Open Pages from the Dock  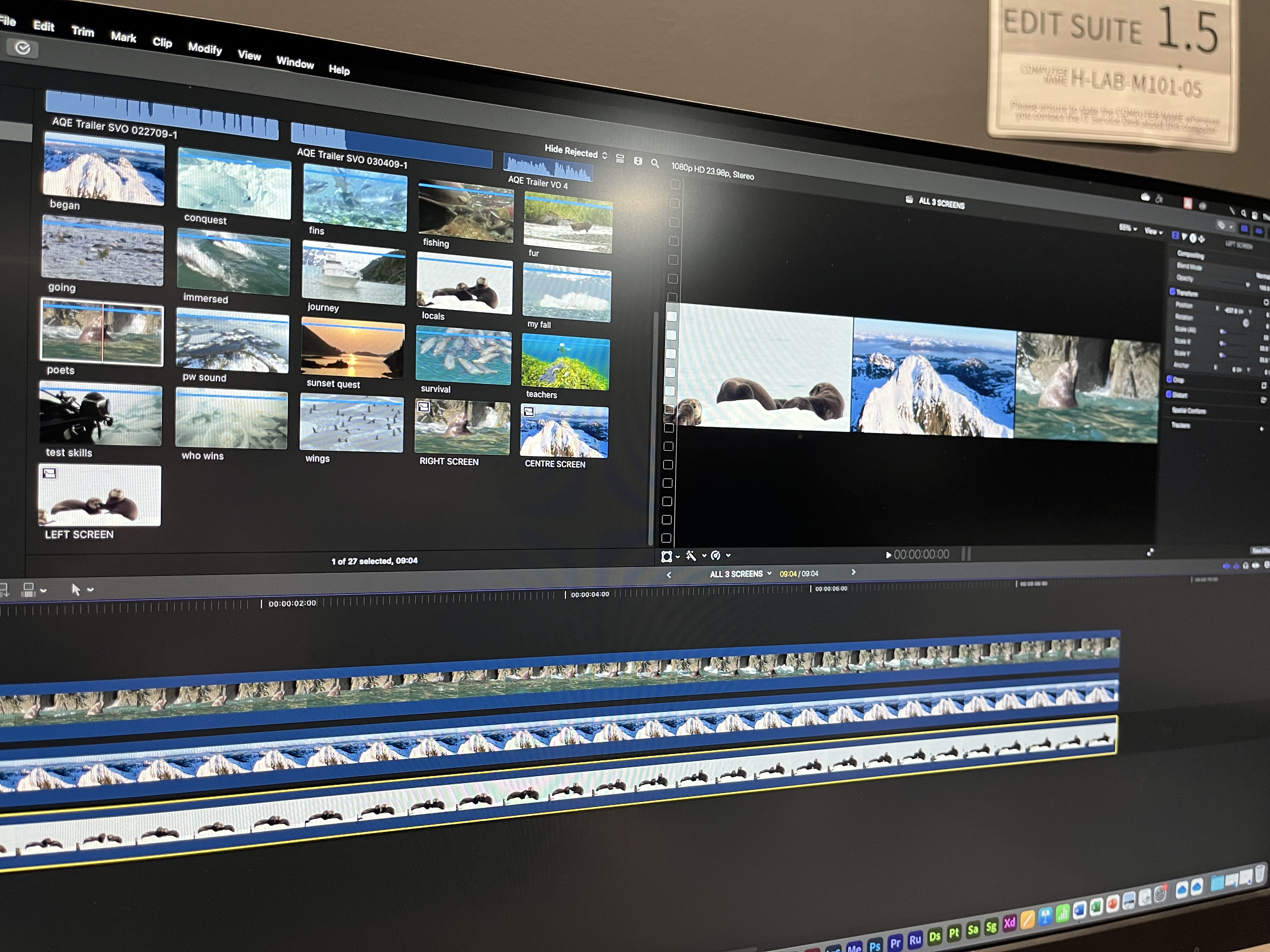(1027, 920)
